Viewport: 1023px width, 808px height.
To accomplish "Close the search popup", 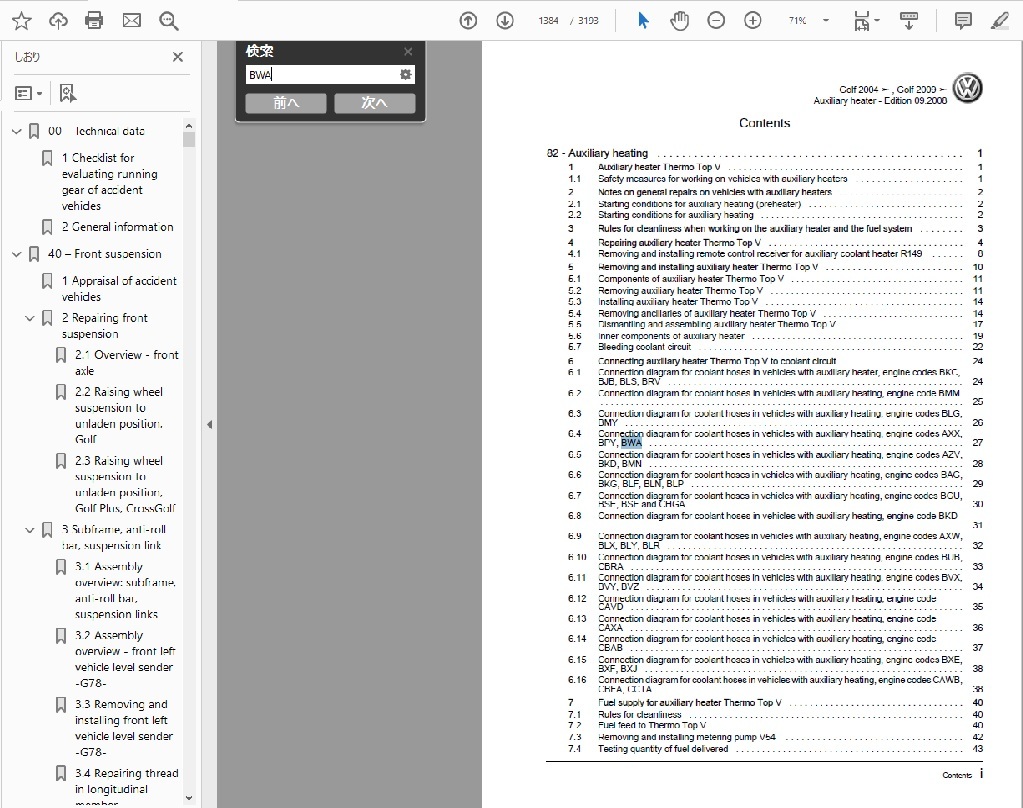I will (x=408, y=52).
